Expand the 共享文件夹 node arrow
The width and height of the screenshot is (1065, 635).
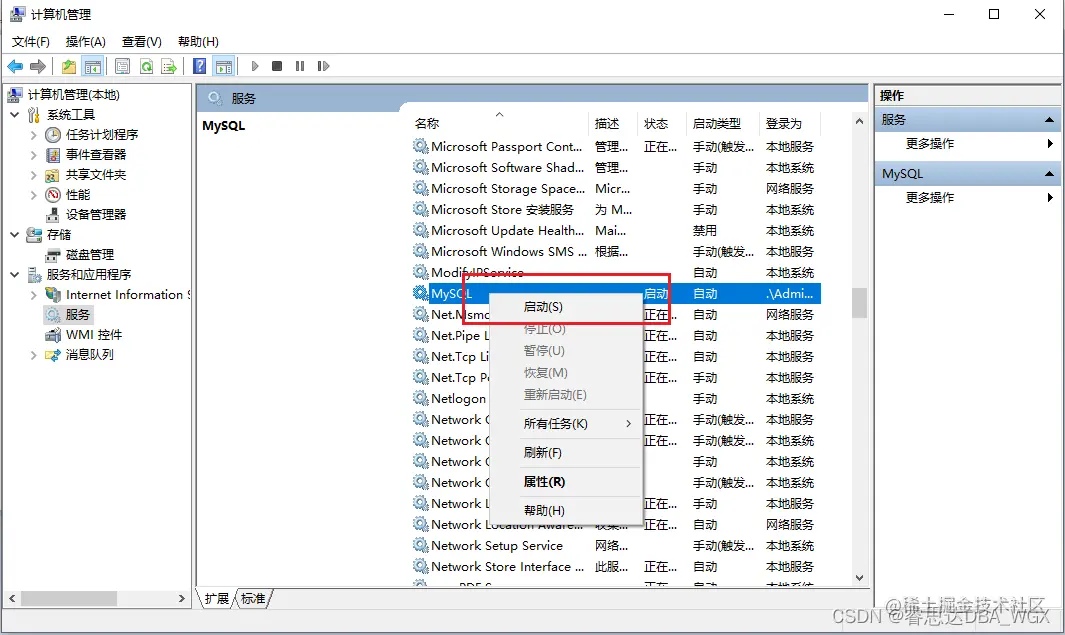coord(33,175)
